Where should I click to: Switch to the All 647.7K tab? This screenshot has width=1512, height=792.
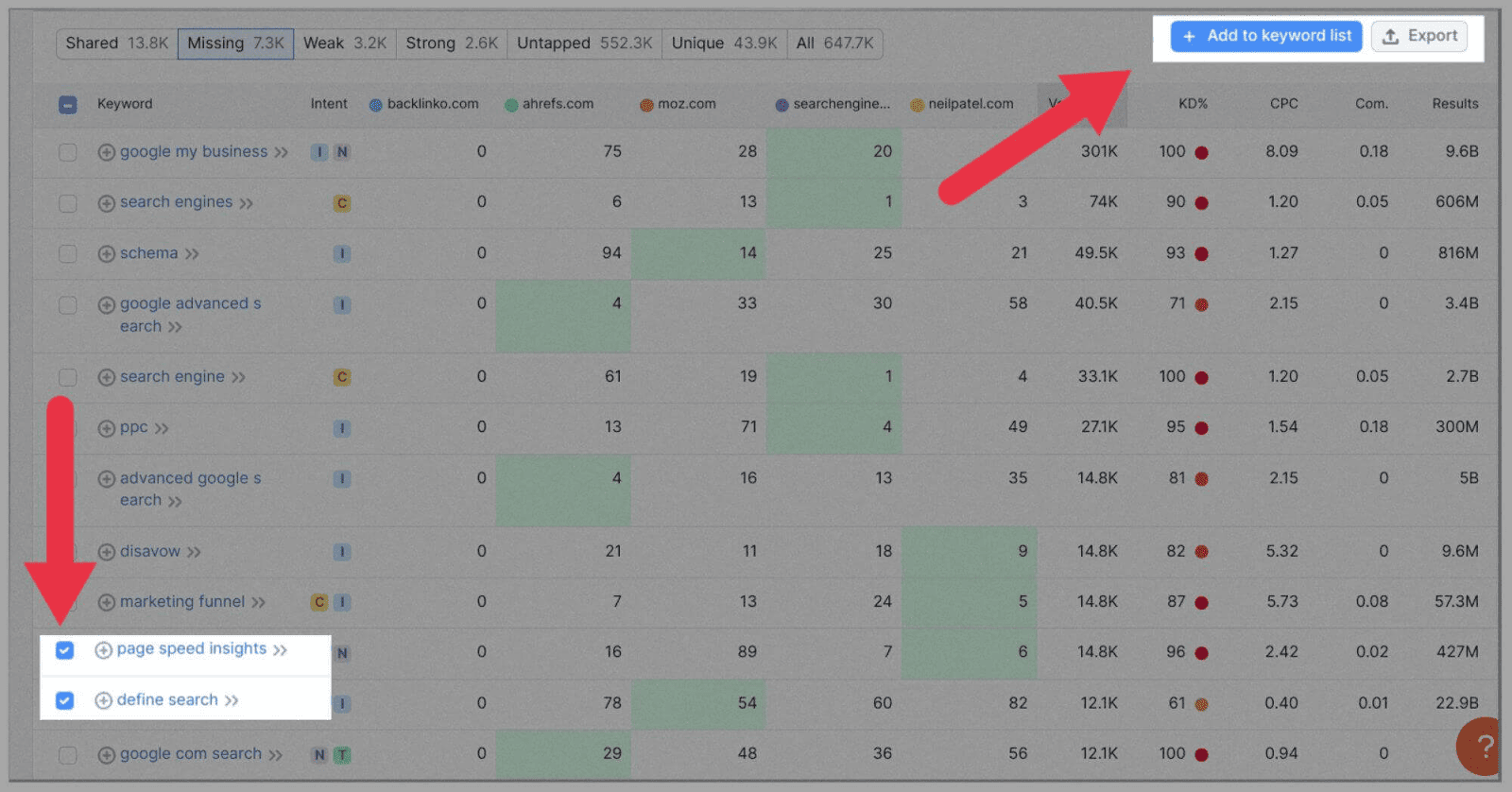pyautogui.click(x=835, y=43)
